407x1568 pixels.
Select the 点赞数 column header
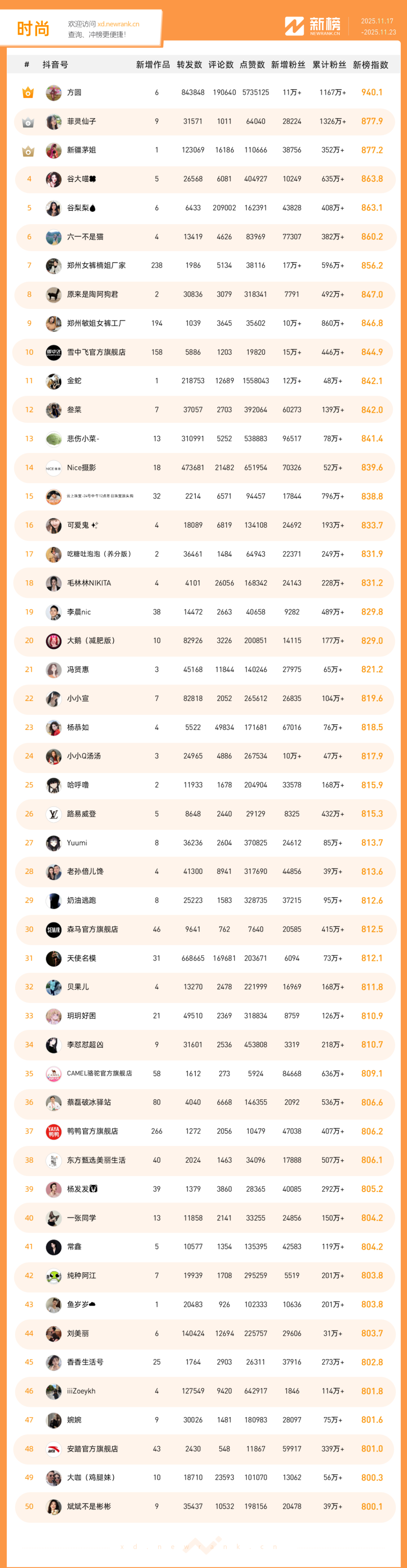click(x=252, y=65)
